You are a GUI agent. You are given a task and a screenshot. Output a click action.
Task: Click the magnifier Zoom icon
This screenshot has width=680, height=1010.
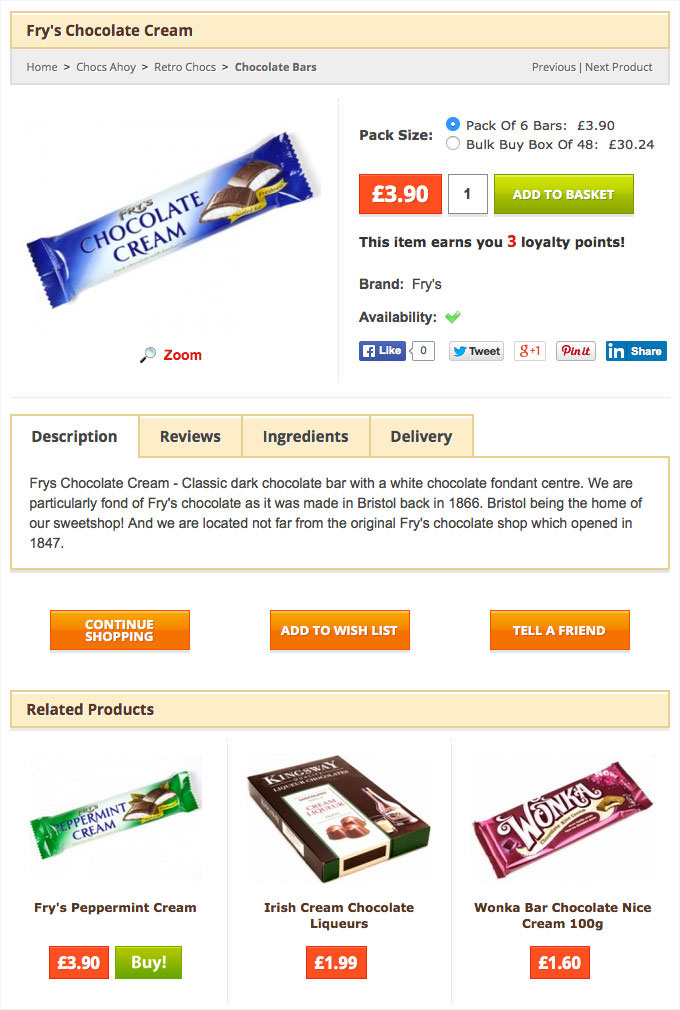click(x=148, y=355)
